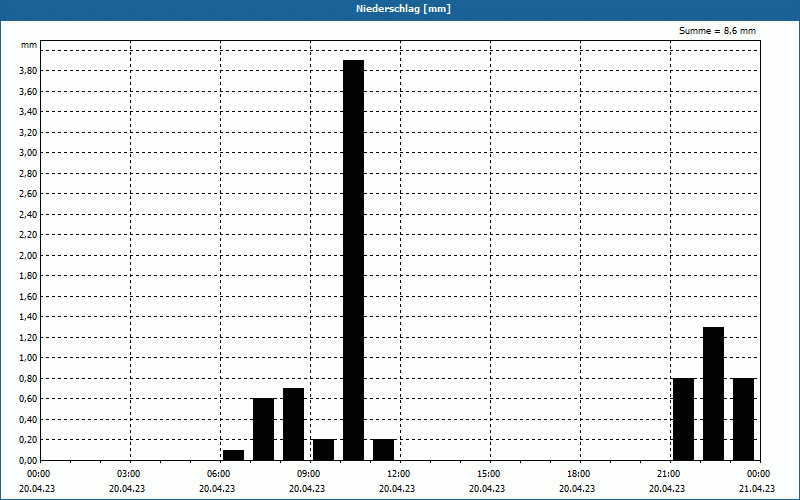Select the small 0,10 bar just after 06:00
The width and height of the screenshot is (800, 500).
point(234,455)
